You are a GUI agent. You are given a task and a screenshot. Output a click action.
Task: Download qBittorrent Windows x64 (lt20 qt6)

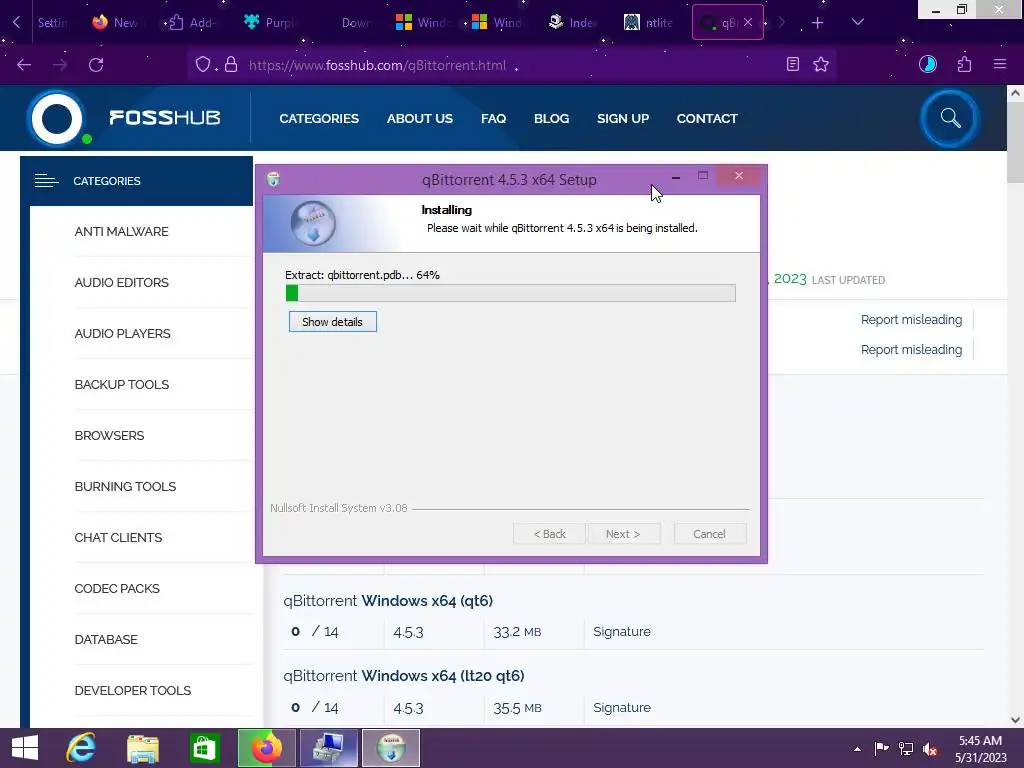pos(404,675)
